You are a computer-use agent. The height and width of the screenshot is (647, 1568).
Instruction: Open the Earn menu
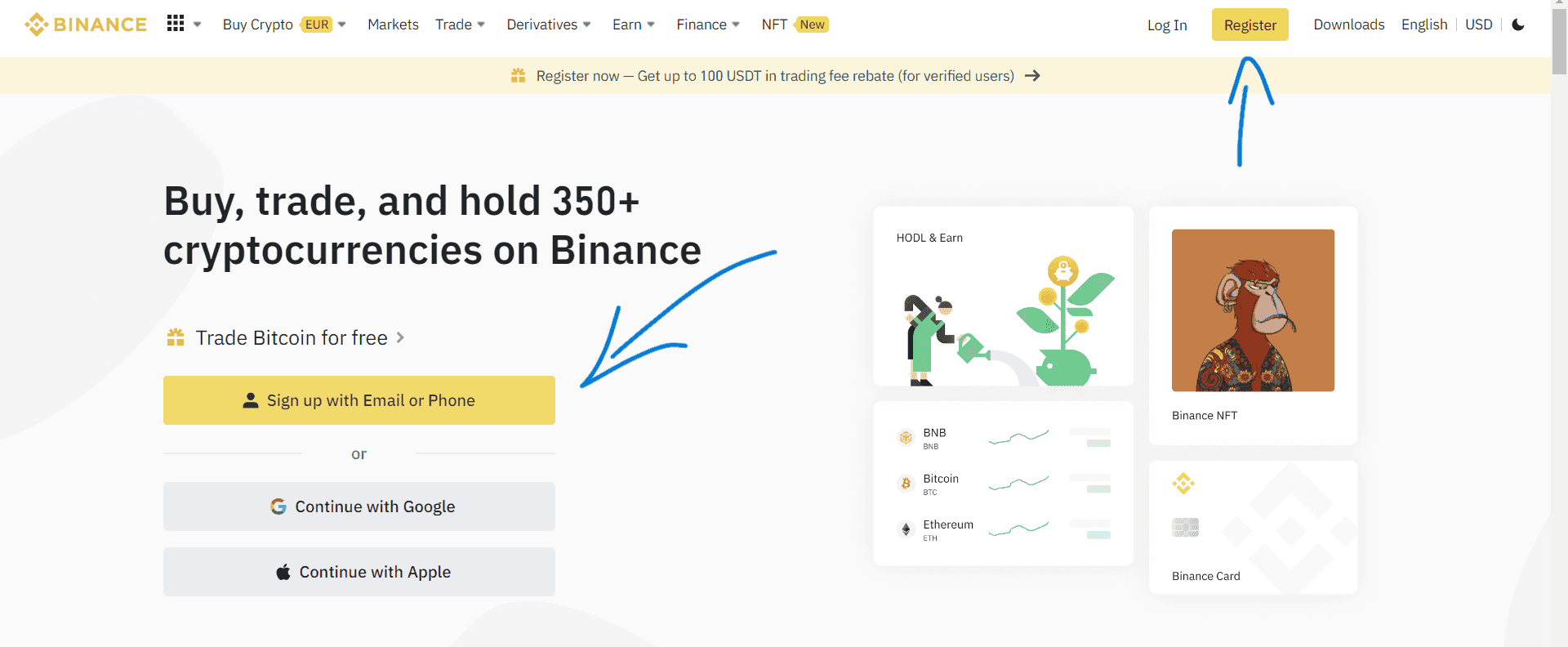(x=634, y=25)
